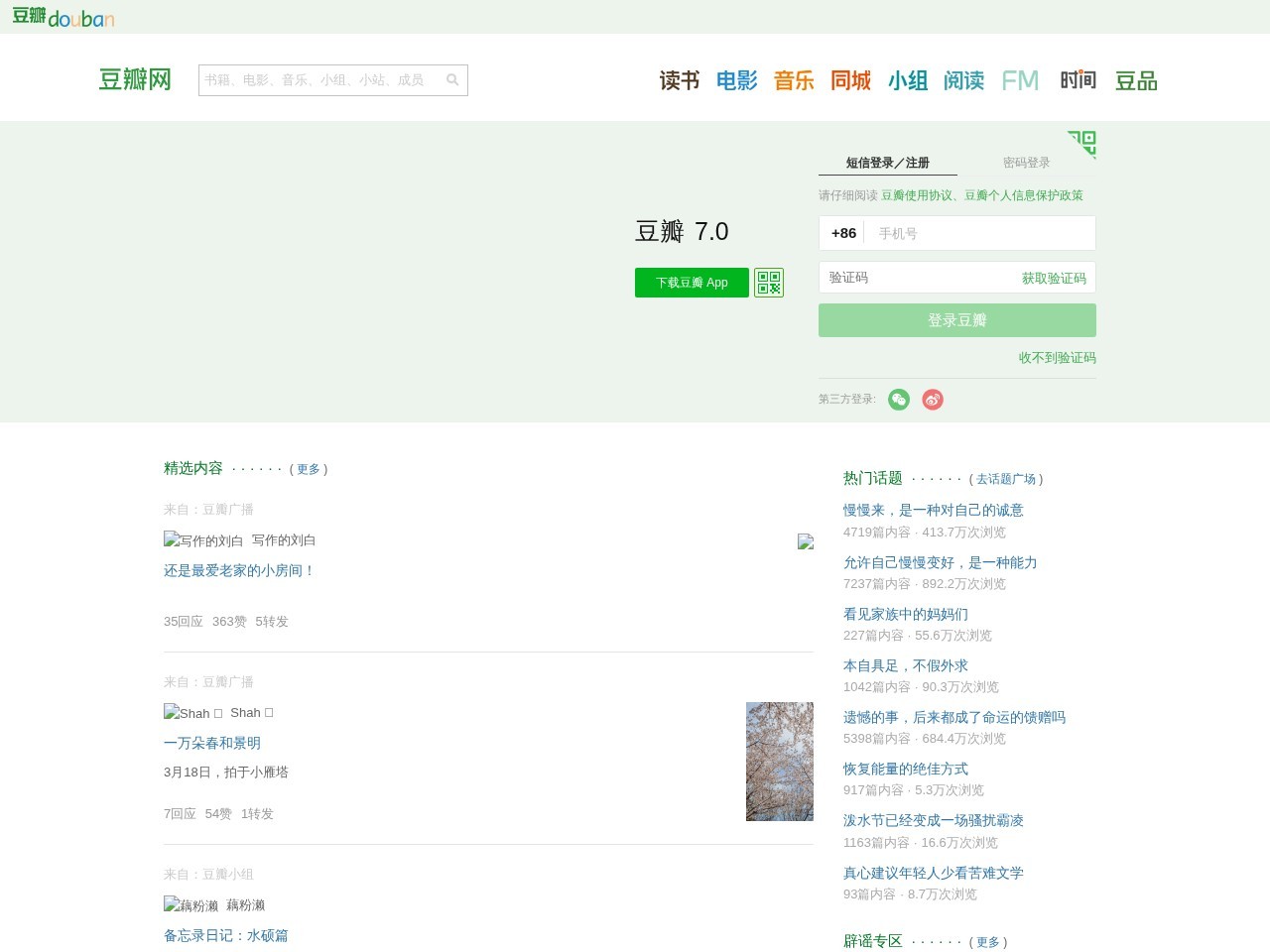The image size is (1270, 952).
Task: Open topic 允许自己慢慢变好，是一种能力
Action: point(941,562)
